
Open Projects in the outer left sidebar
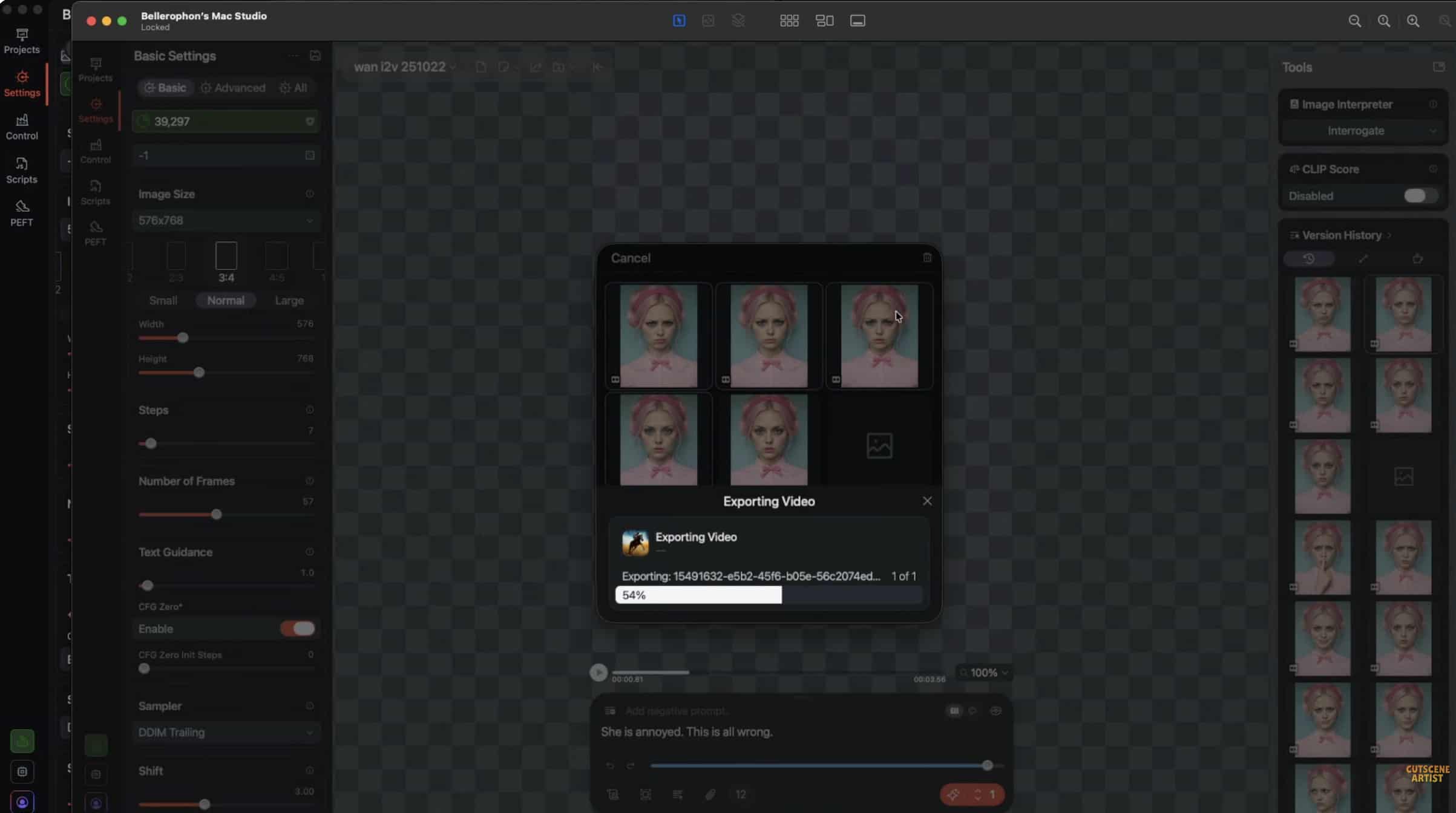coord(22,41)
